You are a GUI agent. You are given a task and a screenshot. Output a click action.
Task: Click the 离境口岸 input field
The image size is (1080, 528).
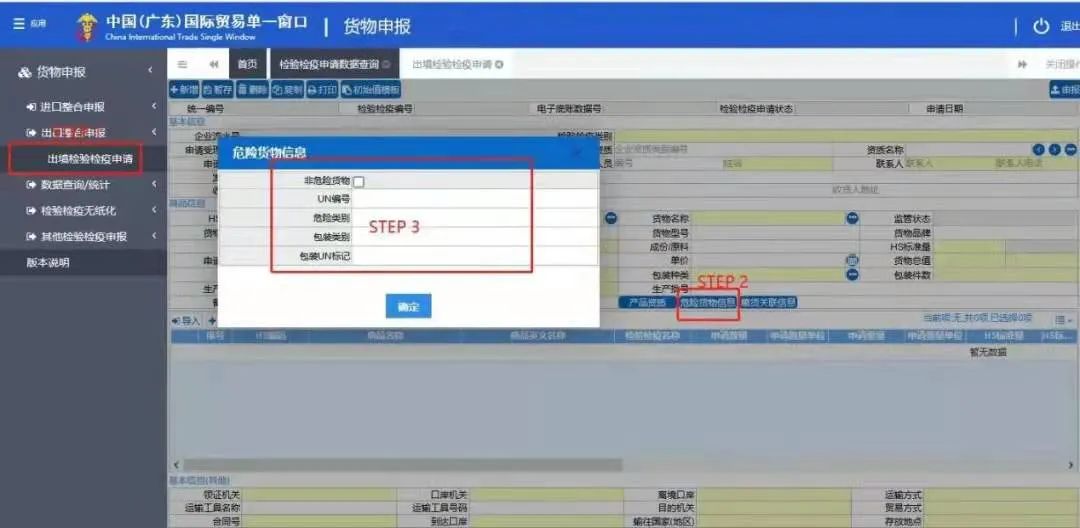tap(774, 495)
